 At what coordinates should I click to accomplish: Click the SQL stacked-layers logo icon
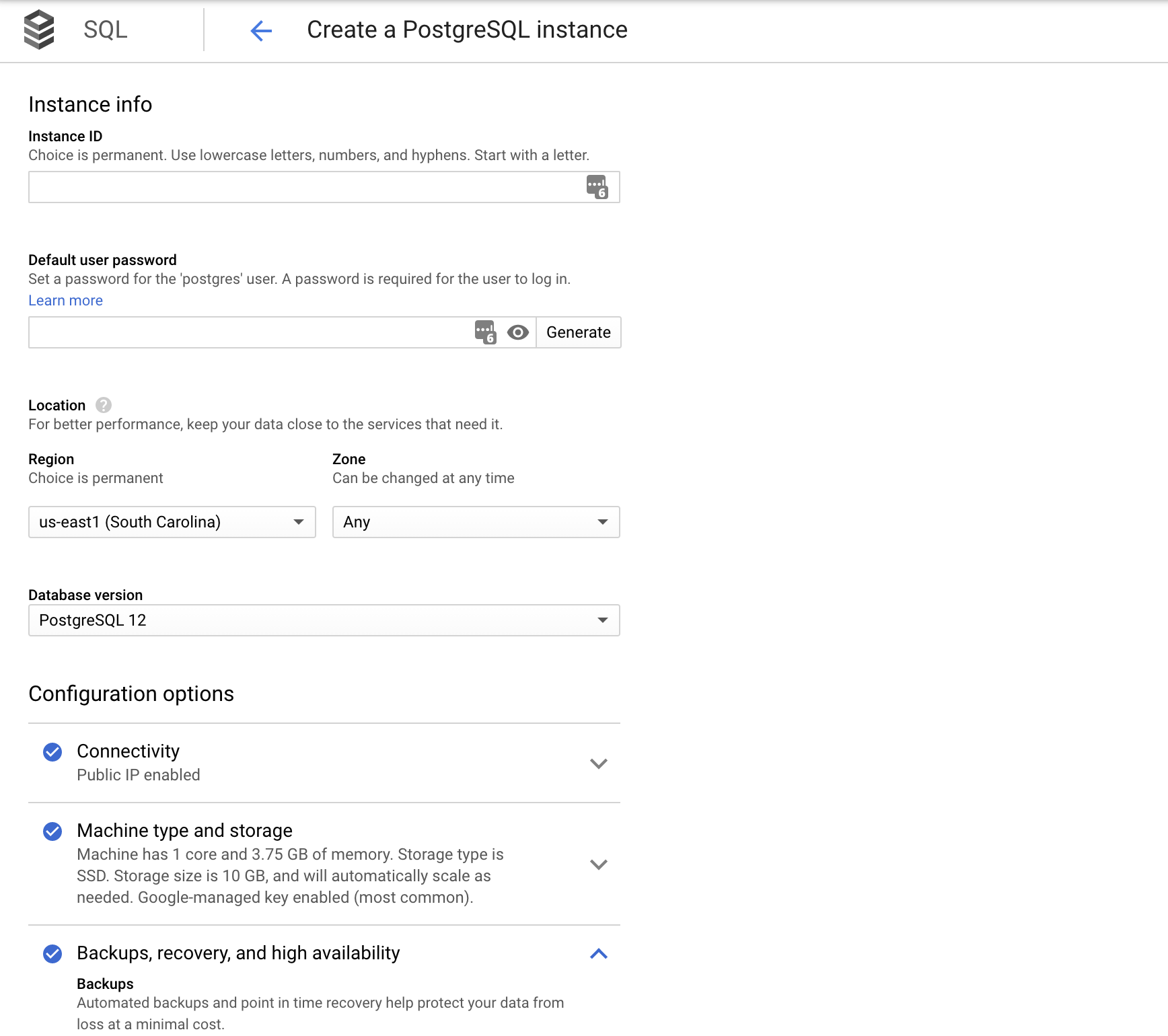tap(38, 30)
